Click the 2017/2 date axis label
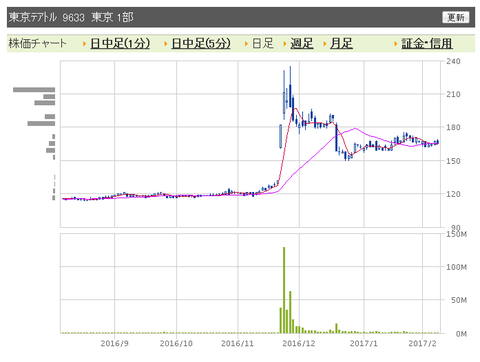 pyautogui.click(x=422, y=343)
